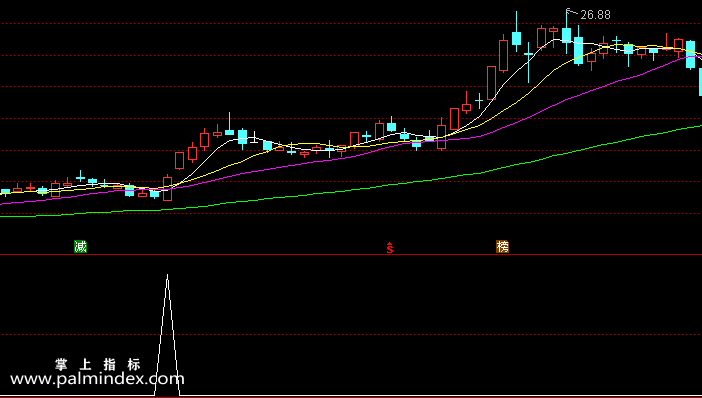
Task: Select the 26.88 high price label
Action: 595,15
